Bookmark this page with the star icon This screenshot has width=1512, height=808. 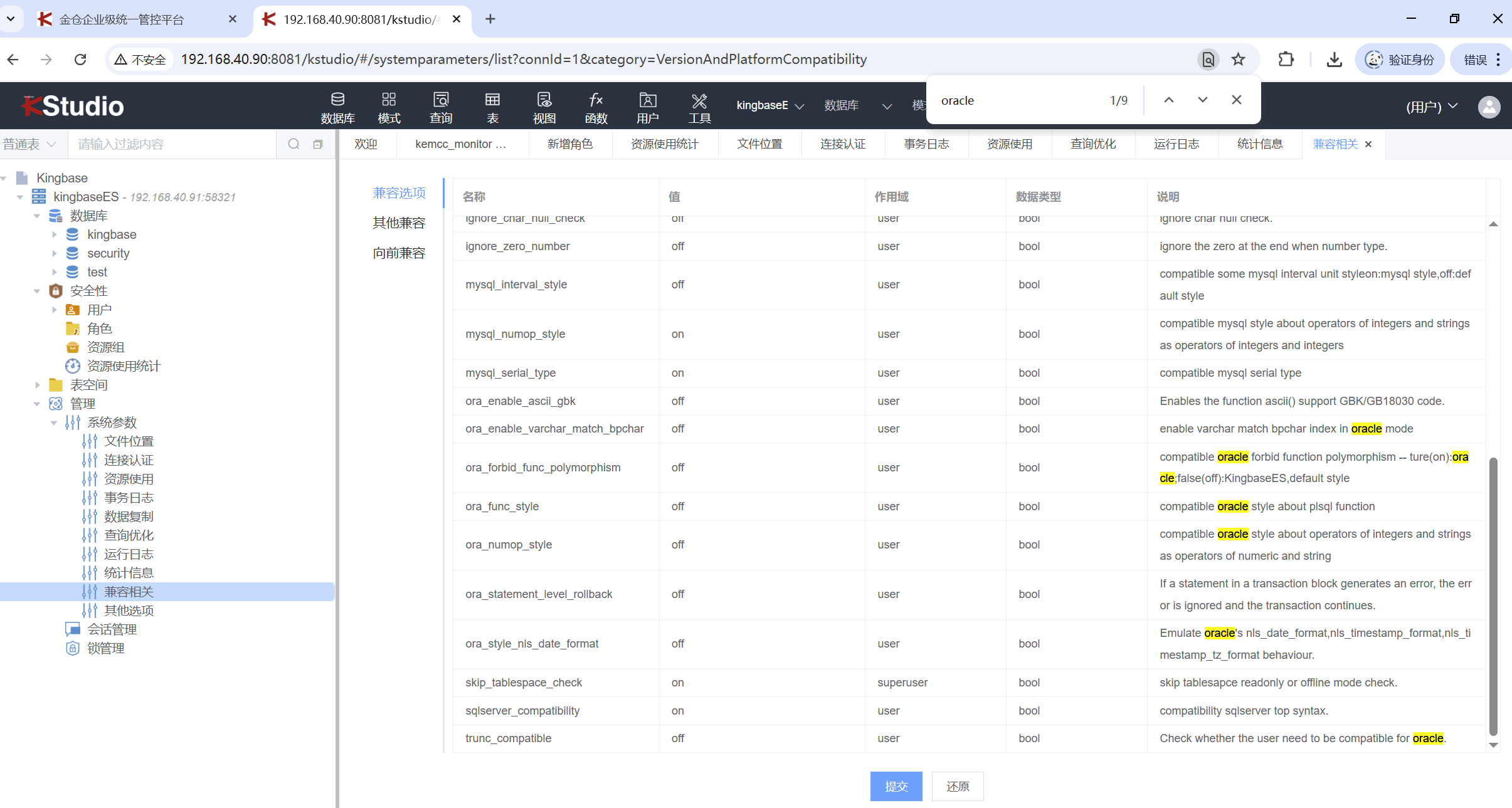tap(1238, 60)
